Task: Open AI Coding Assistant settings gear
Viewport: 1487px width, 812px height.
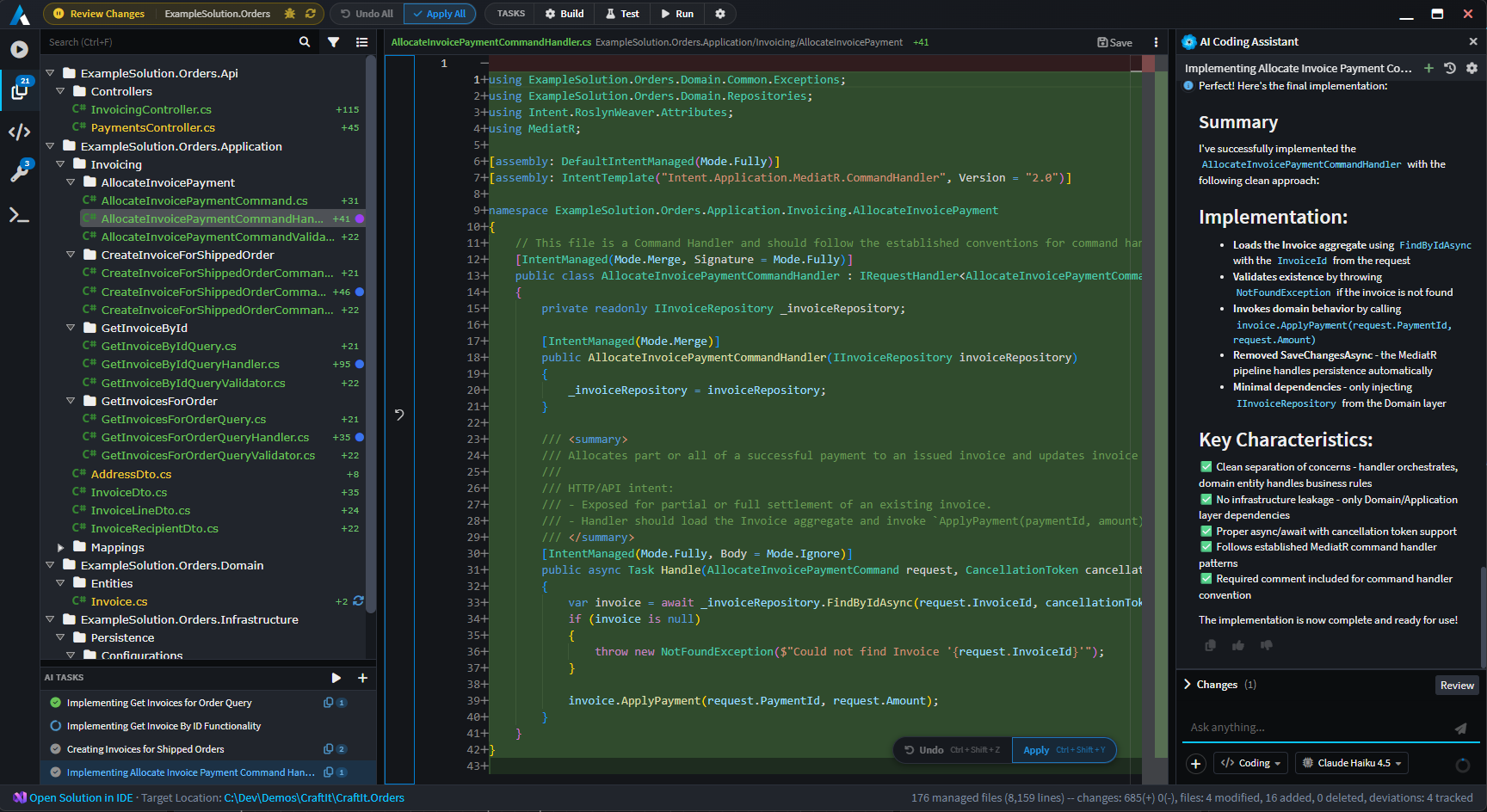Action: pos(1472,68)
